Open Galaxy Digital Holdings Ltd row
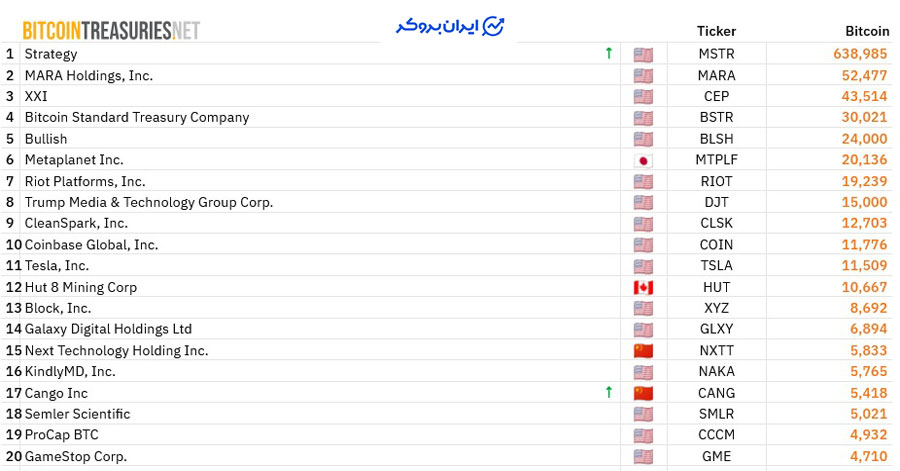This screenshot has width=900, height=471. 108,329
